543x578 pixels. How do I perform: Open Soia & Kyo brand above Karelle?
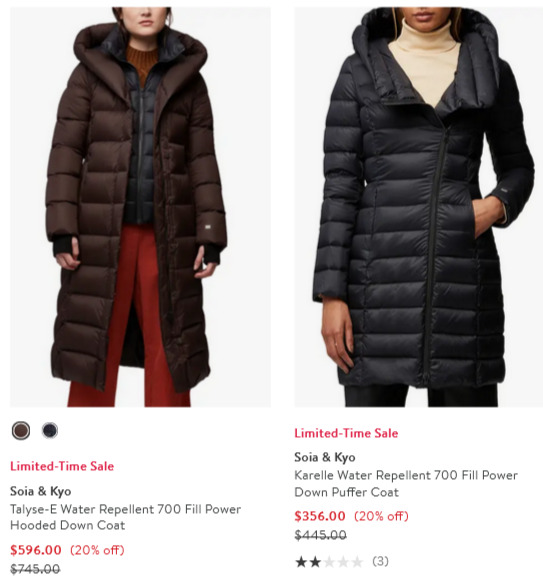(x=325, y=457)
